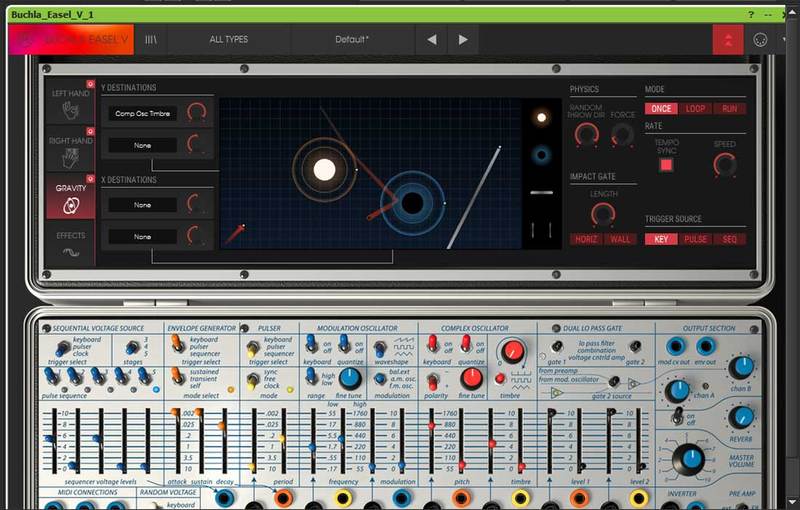800x510 pixels.
Task: Open the Comp Osc Timbre destination dropdown
Action: (x=143, y=114)
